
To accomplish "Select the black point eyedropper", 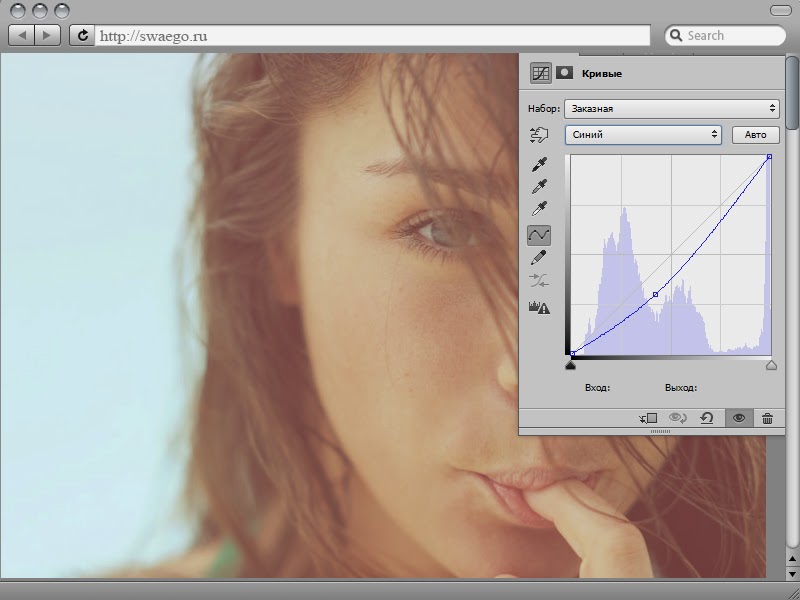I will point(539,164).
